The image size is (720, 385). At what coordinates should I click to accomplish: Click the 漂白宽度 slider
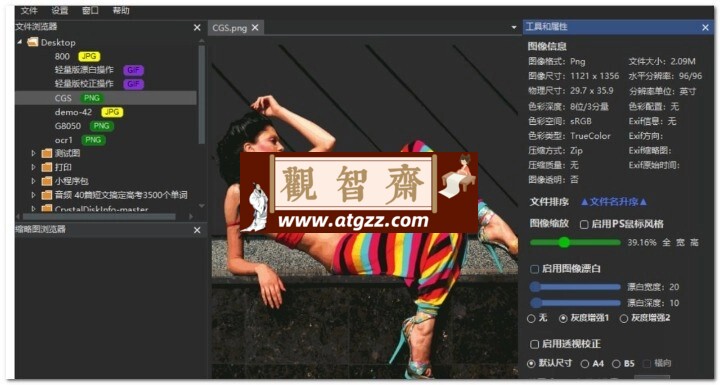(575, 287)
